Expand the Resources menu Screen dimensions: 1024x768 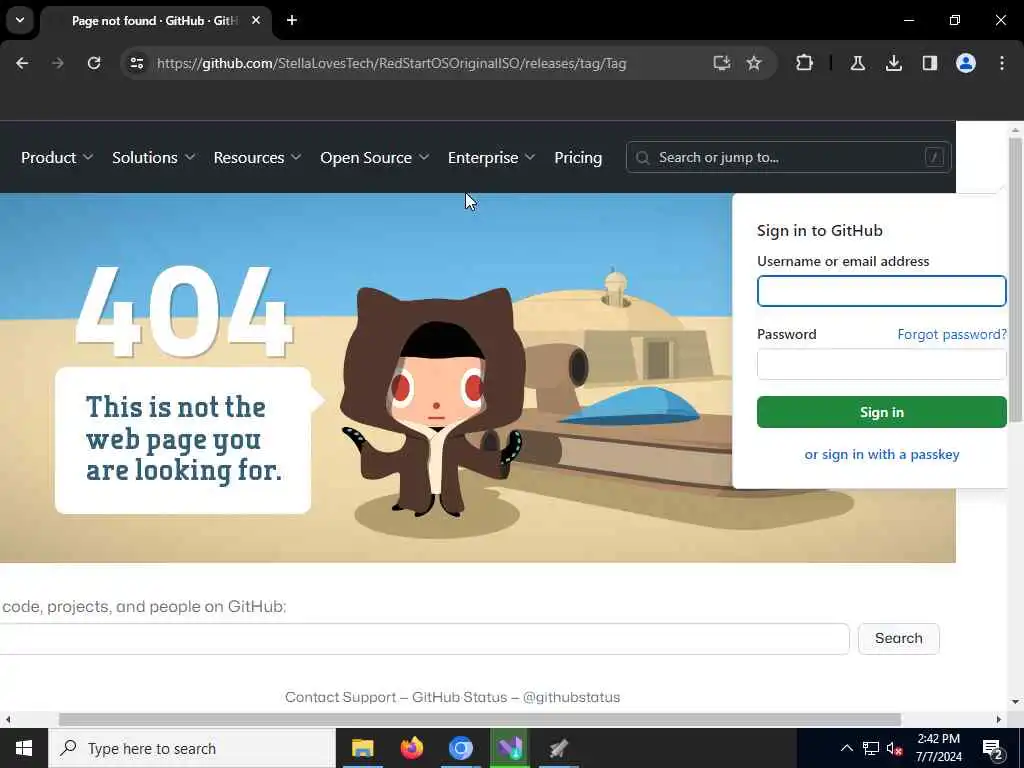pos(257,157)
